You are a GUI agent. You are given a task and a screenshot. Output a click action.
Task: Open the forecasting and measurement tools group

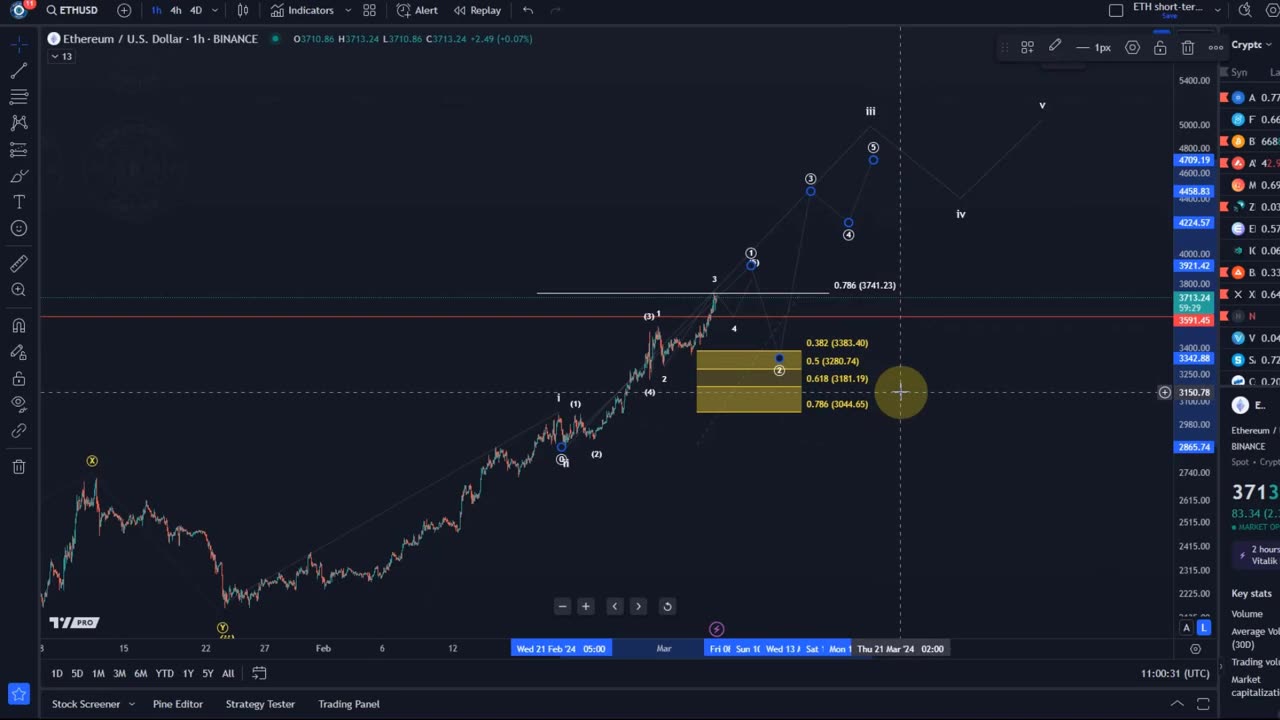click(19, 150)
